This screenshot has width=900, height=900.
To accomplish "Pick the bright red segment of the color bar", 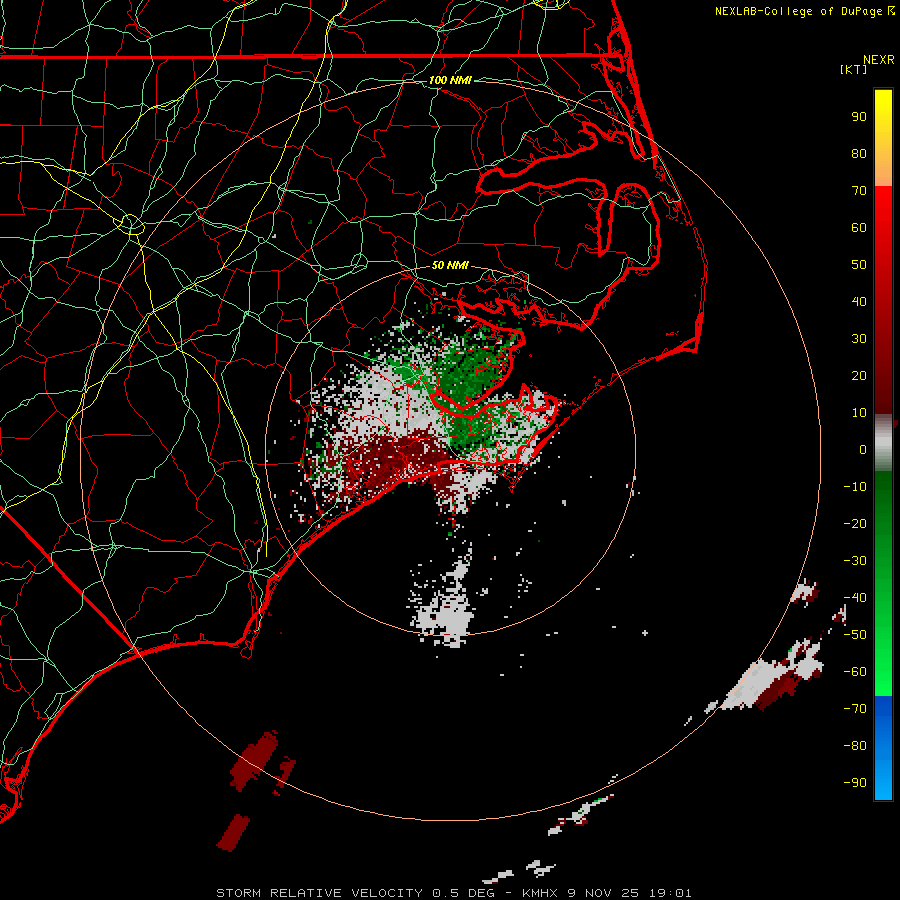I will pyautogui.click(x=883, y=207).
